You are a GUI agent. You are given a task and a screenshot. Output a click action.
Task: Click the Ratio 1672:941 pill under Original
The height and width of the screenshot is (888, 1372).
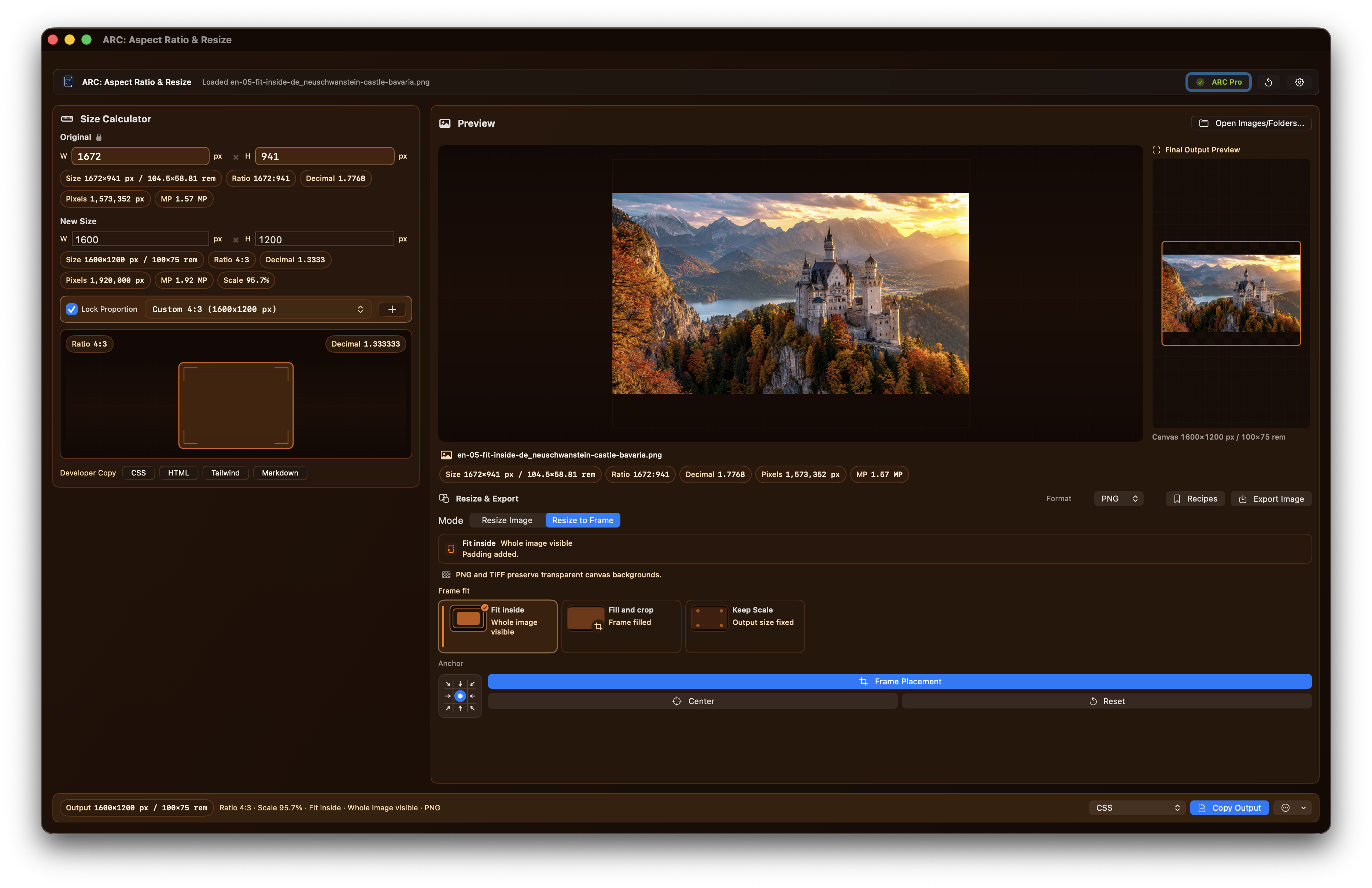coord(261,179)
